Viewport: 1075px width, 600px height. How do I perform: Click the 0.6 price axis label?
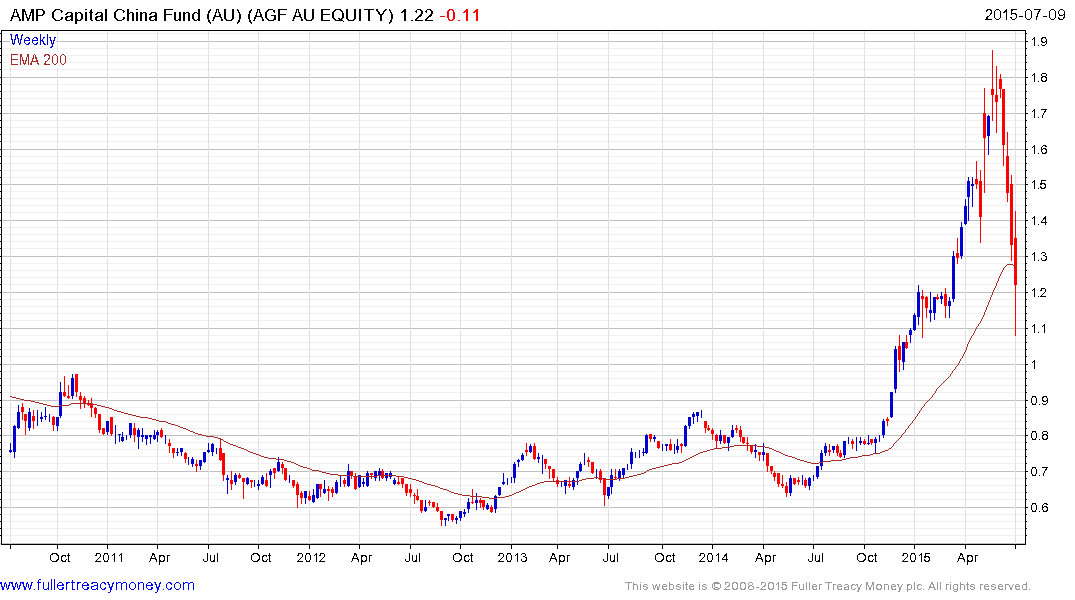tap(1039, 508)
